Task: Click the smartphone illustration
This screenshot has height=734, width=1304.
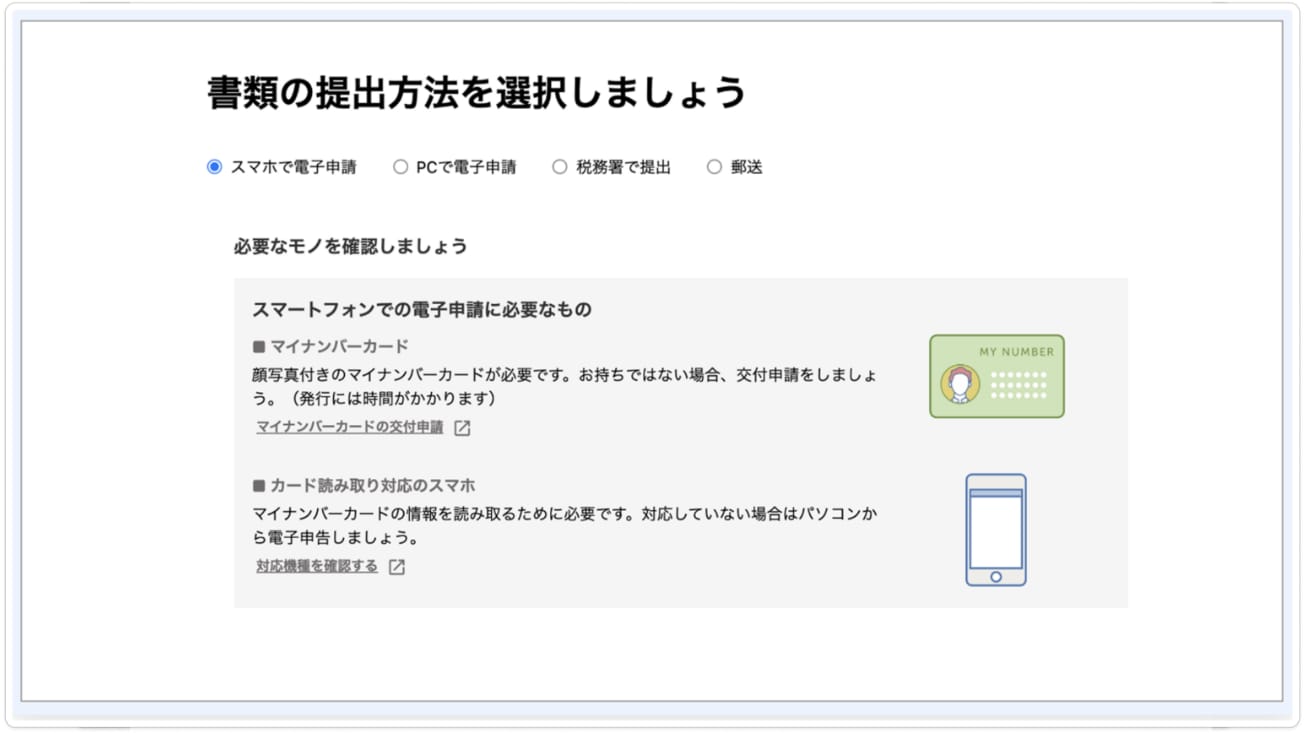Action: point(996,530)
